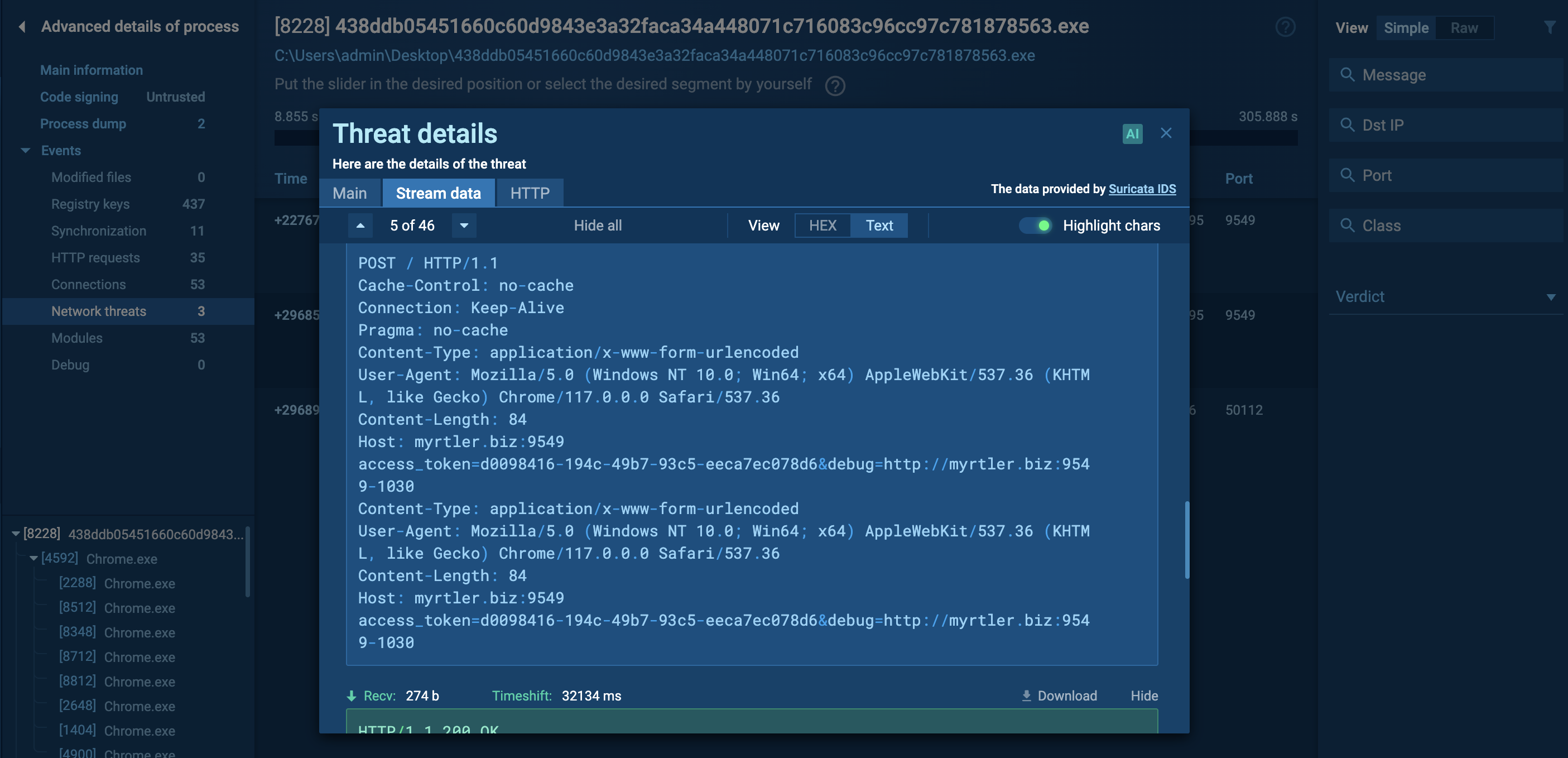Open Main information section

92,70
